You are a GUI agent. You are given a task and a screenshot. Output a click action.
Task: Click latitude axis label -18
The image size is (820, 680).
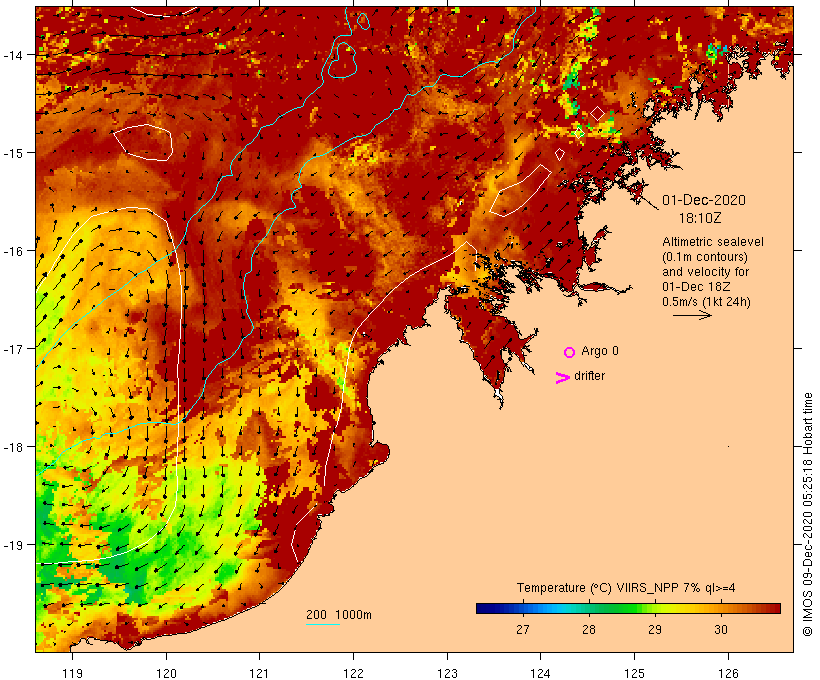(13, 447)
